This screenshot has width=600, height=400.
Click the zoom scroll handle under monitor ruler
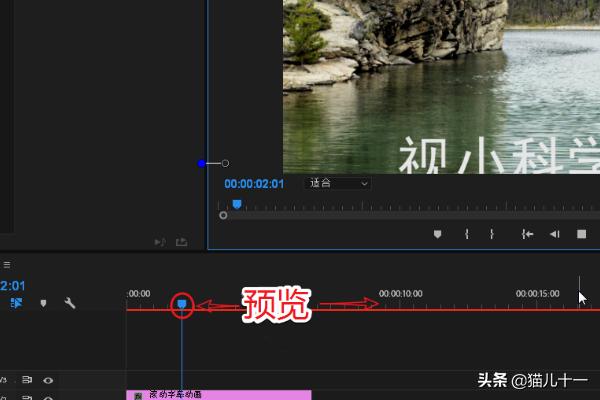pyautogui.click(x=223, y=215)
